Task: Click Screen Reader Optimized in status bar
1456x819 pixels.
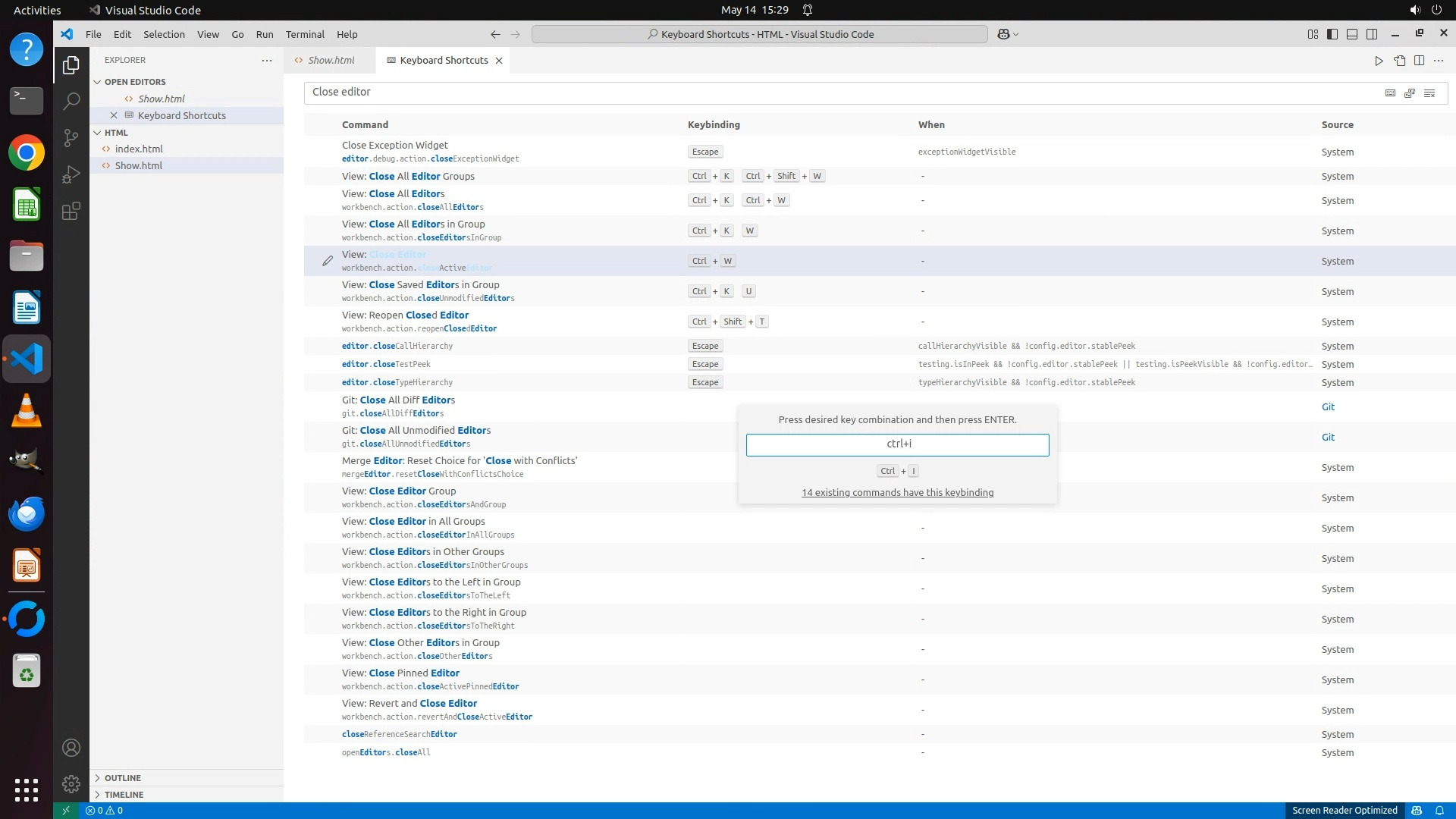Action: 1344,811
